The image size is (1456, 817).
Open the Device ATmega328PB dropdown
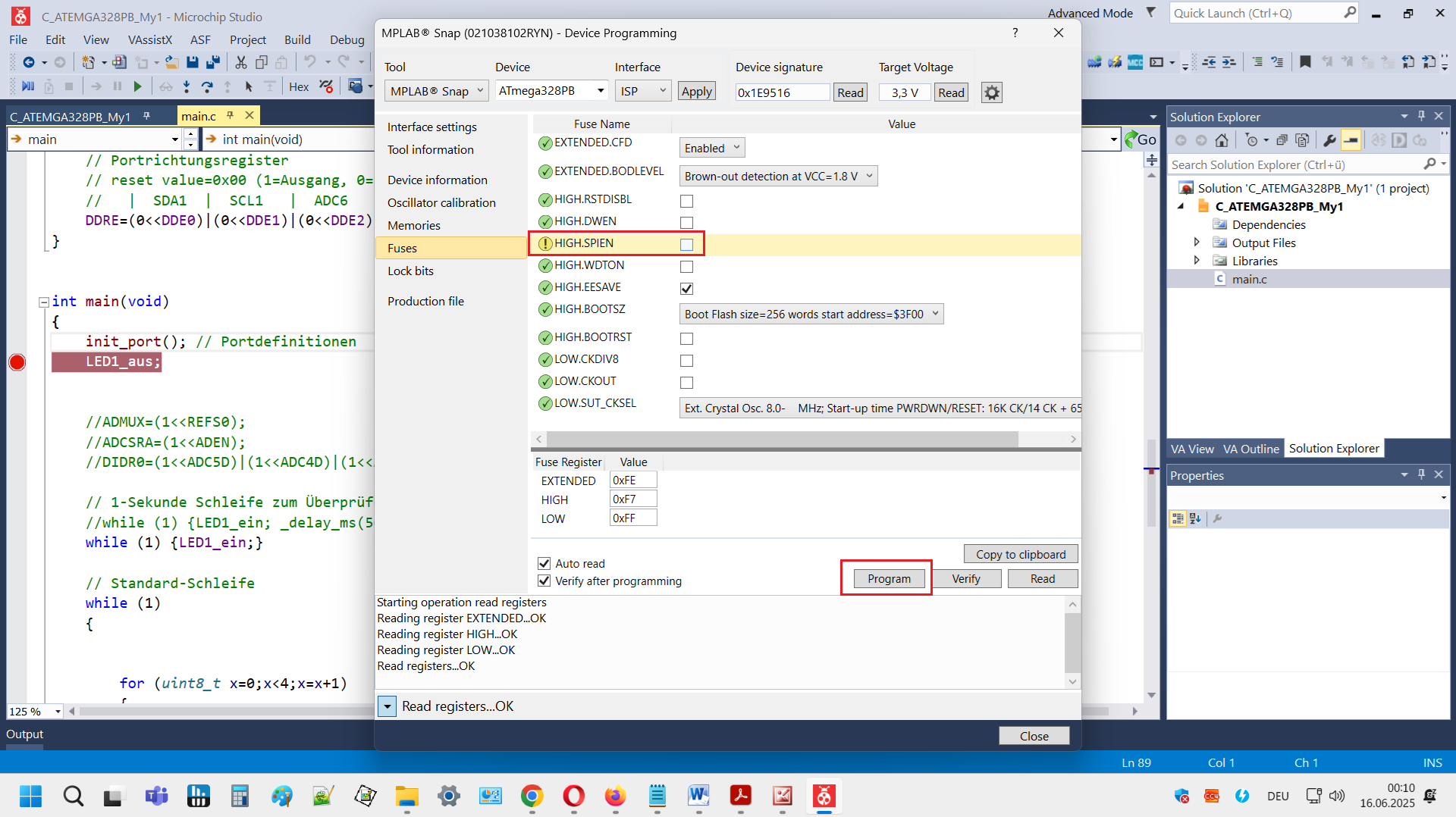click(x=552, y=91)
